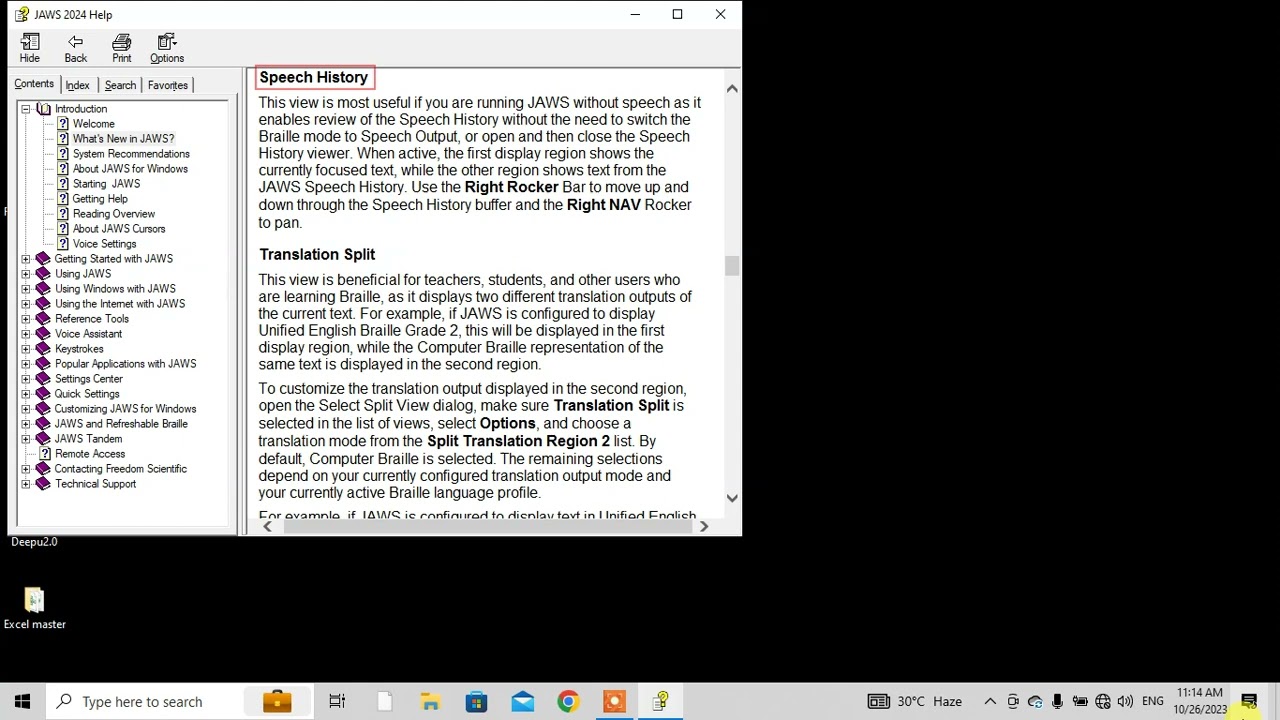
Task: Launch Google Chrome from the taskbar
Action: [568, 702]
